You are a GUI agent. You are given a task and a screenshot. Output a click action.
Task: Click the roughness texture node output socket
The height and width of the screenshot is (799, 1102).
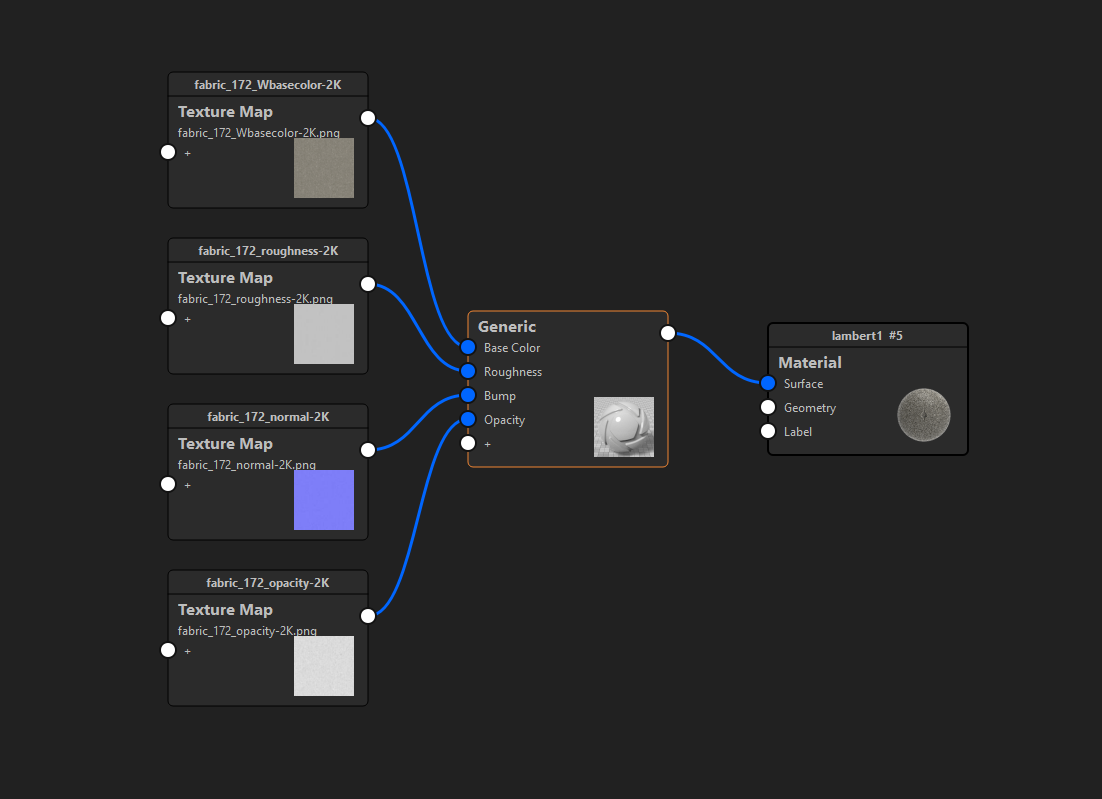368,284
